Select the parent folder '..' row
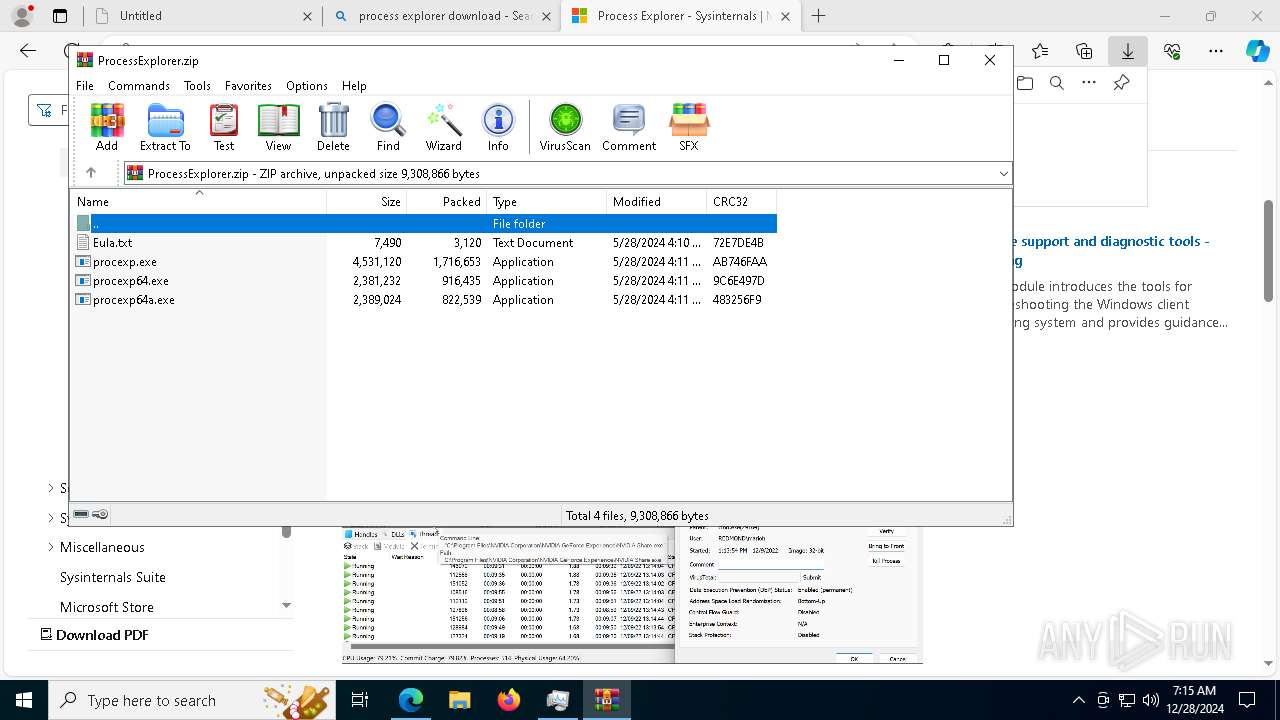The width and height of the screenshot is (1280, 720). coord(424,224)
